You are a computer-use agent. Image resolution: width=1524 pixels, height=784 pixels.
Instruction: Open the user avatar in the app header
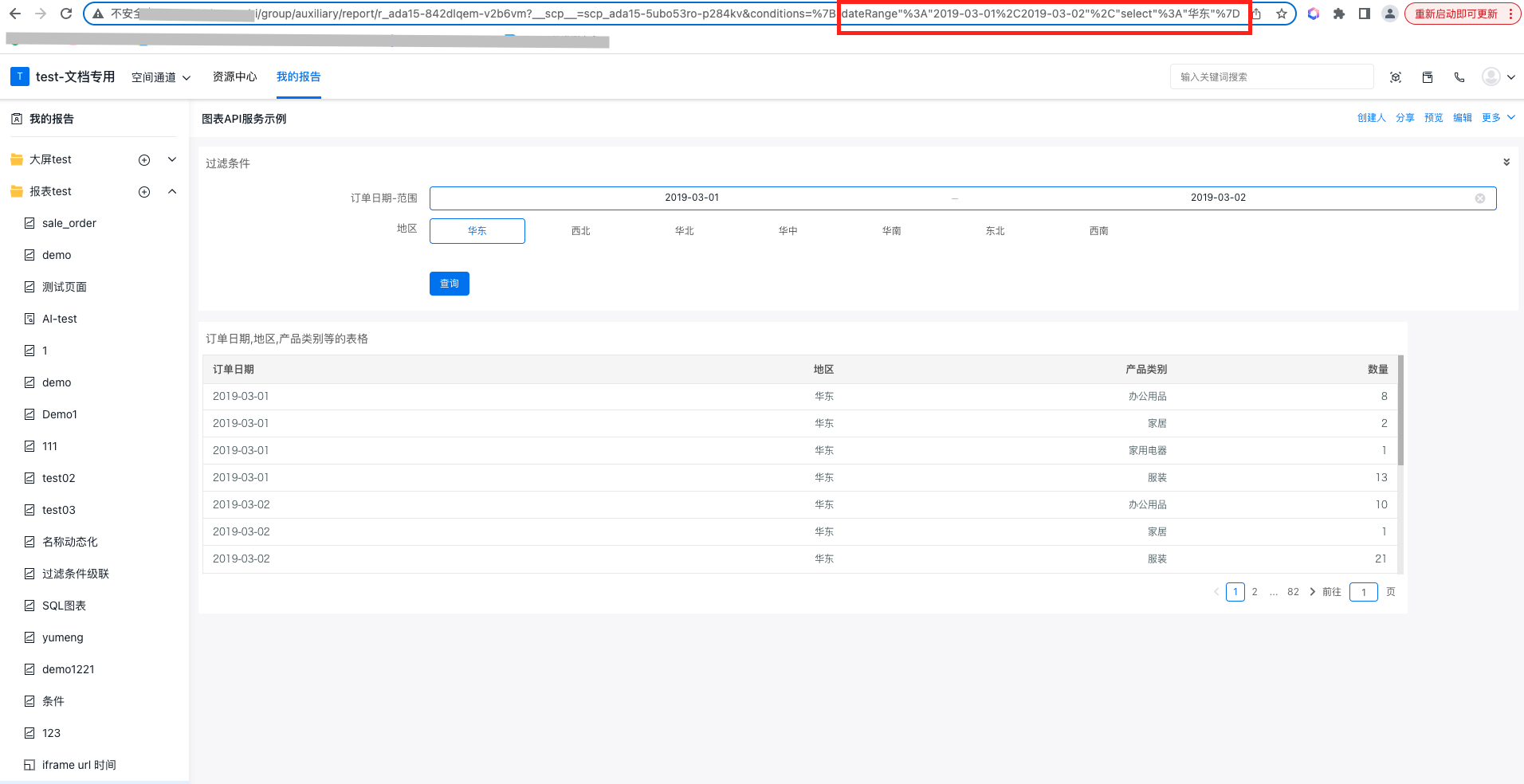(1491, 76)
